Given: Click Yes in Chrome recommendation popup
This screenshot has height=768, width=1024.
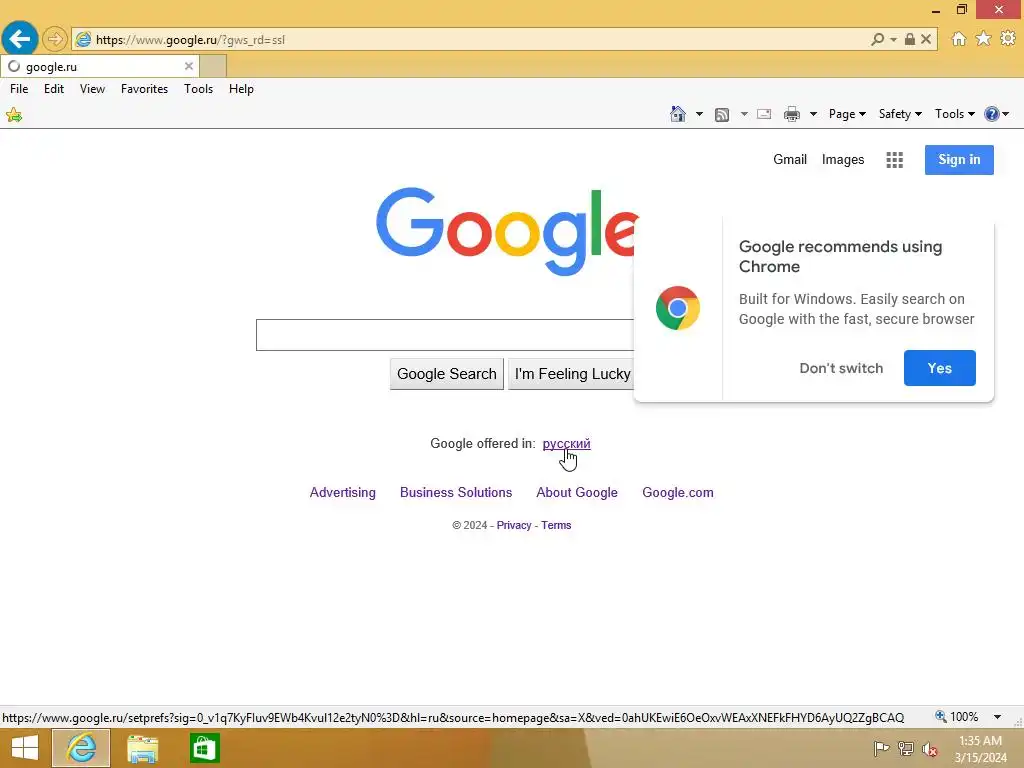Looking at the screenshot, I should (939, 368).
